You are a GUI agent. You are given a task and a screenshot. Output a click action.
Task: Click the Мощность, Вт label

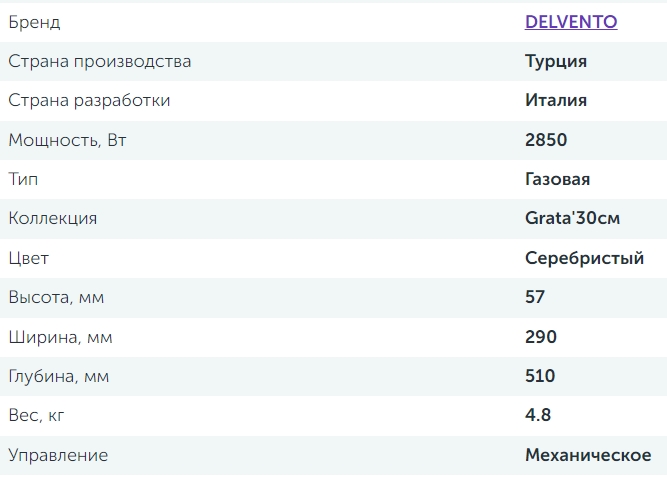point(67,140)
